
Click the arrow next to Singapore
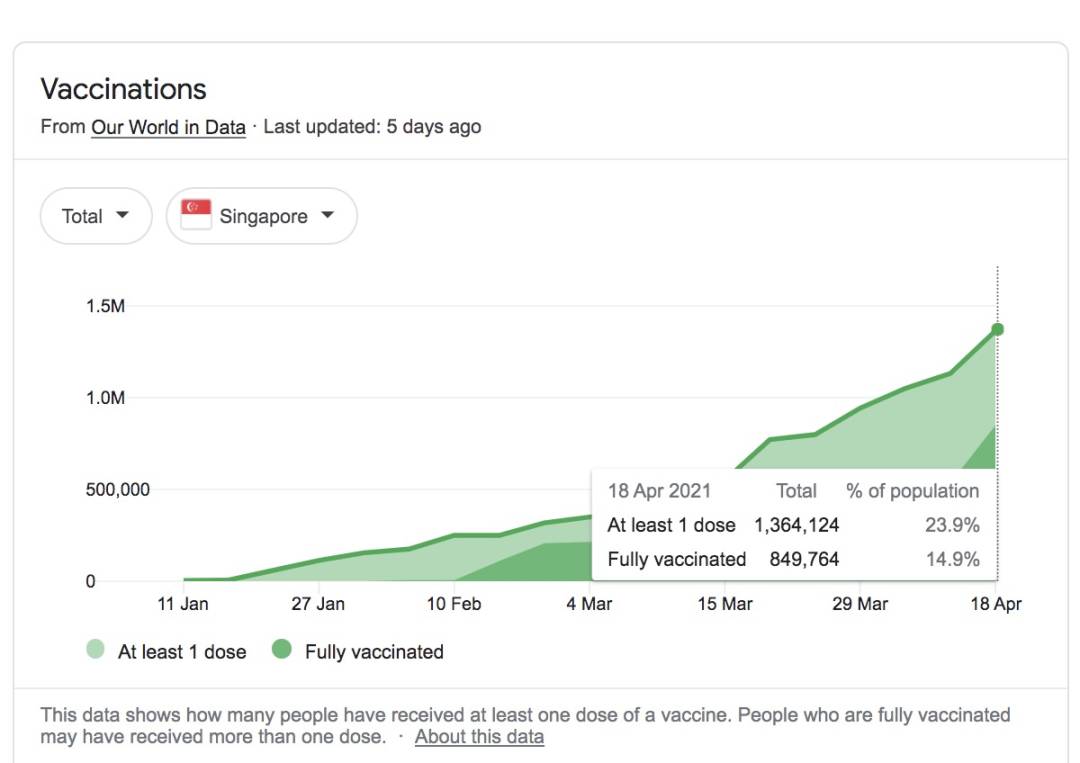[327, 215]
